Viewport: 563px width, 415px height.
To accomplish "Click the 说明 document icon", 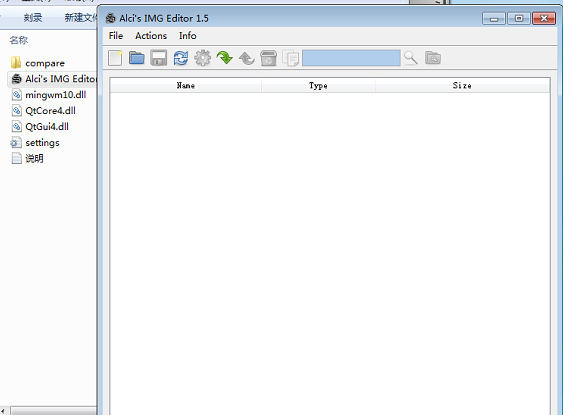I will 17,158.
